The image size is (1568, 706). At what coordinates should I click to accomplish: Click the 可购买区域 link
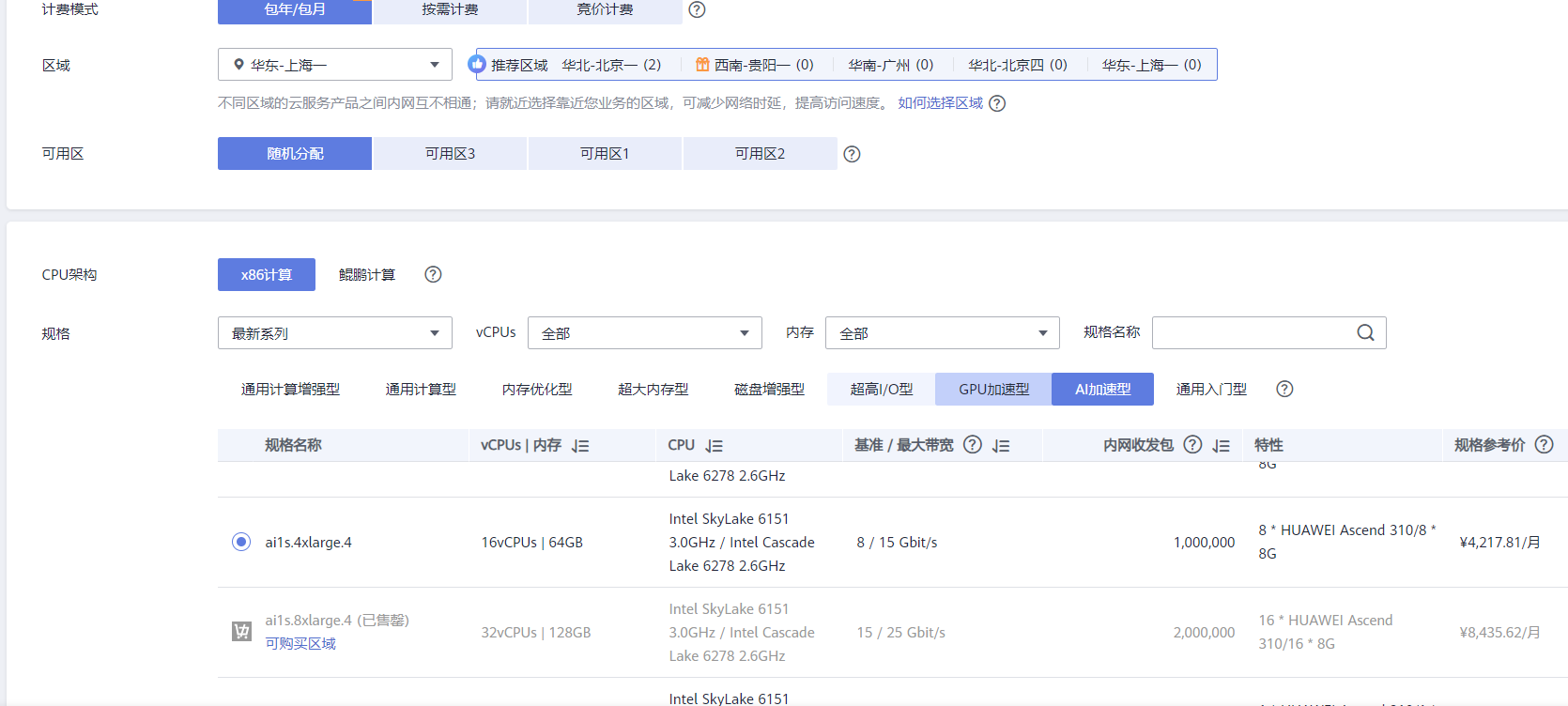pos(300,644)
